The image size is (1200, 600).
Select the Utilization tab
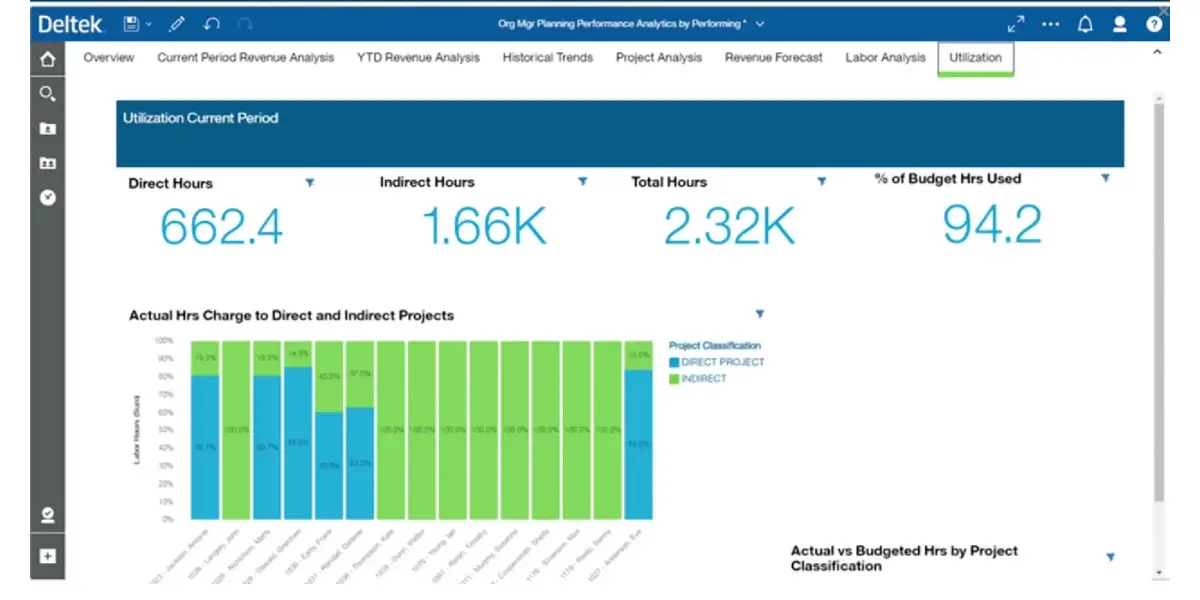coord(976,58)
